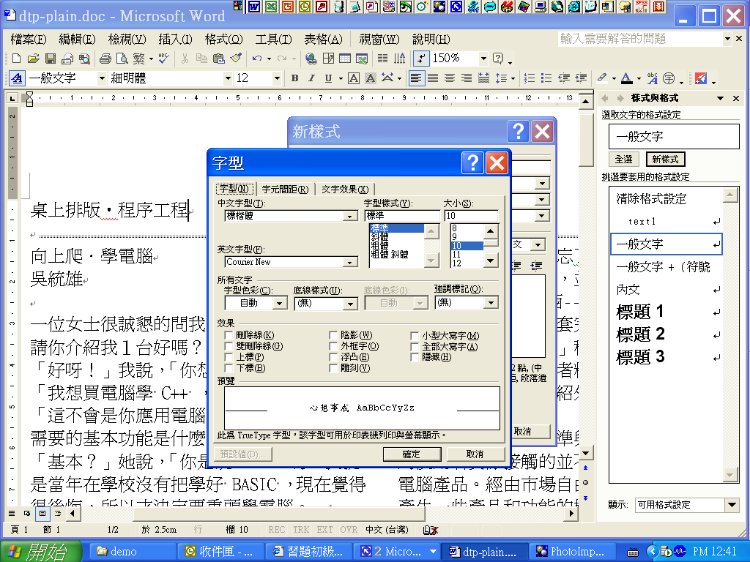750x562 pixels.
Task: Open the 表格(A) Table menu
Action: pyautogui.click(x=323, y=39)
